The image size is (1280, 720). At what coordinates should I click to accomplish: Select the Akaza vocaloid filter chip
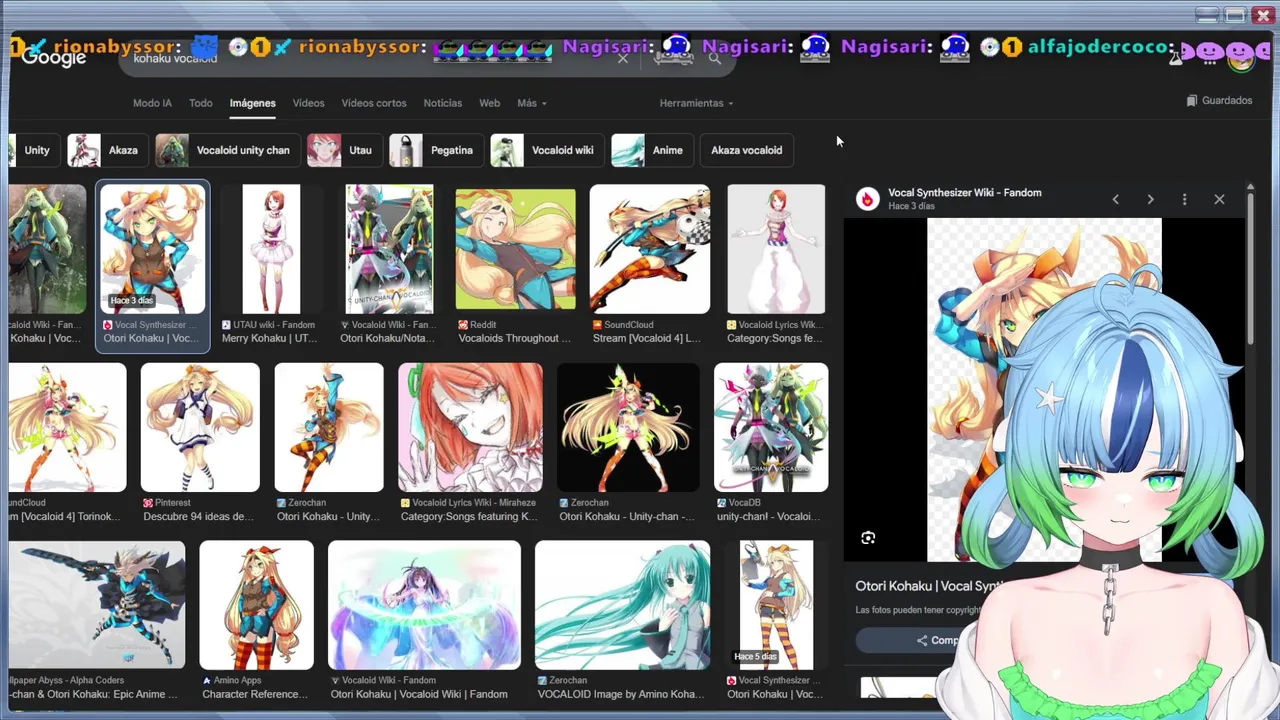[x=747, y=150]
